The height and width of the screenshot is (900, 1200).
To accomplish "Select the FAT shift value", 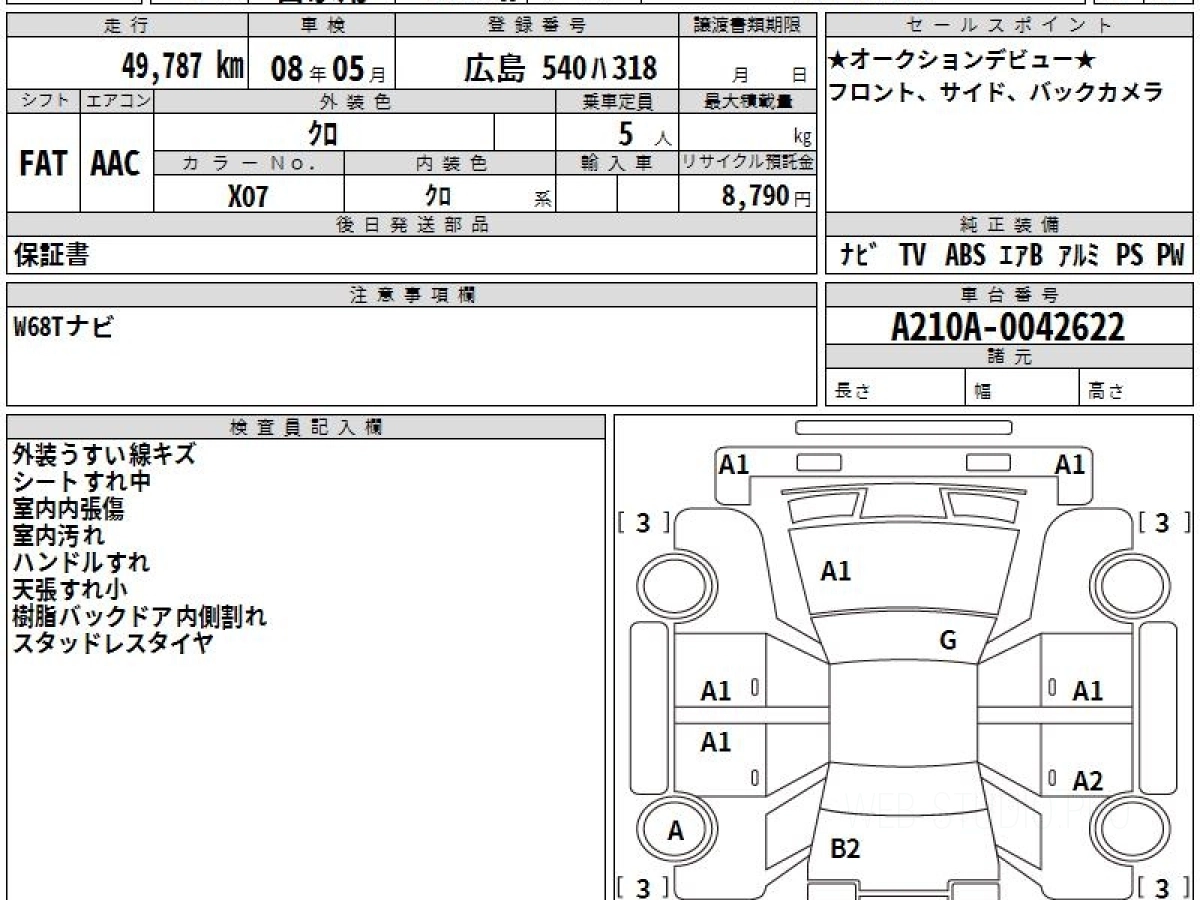I will tap(43, 163).
